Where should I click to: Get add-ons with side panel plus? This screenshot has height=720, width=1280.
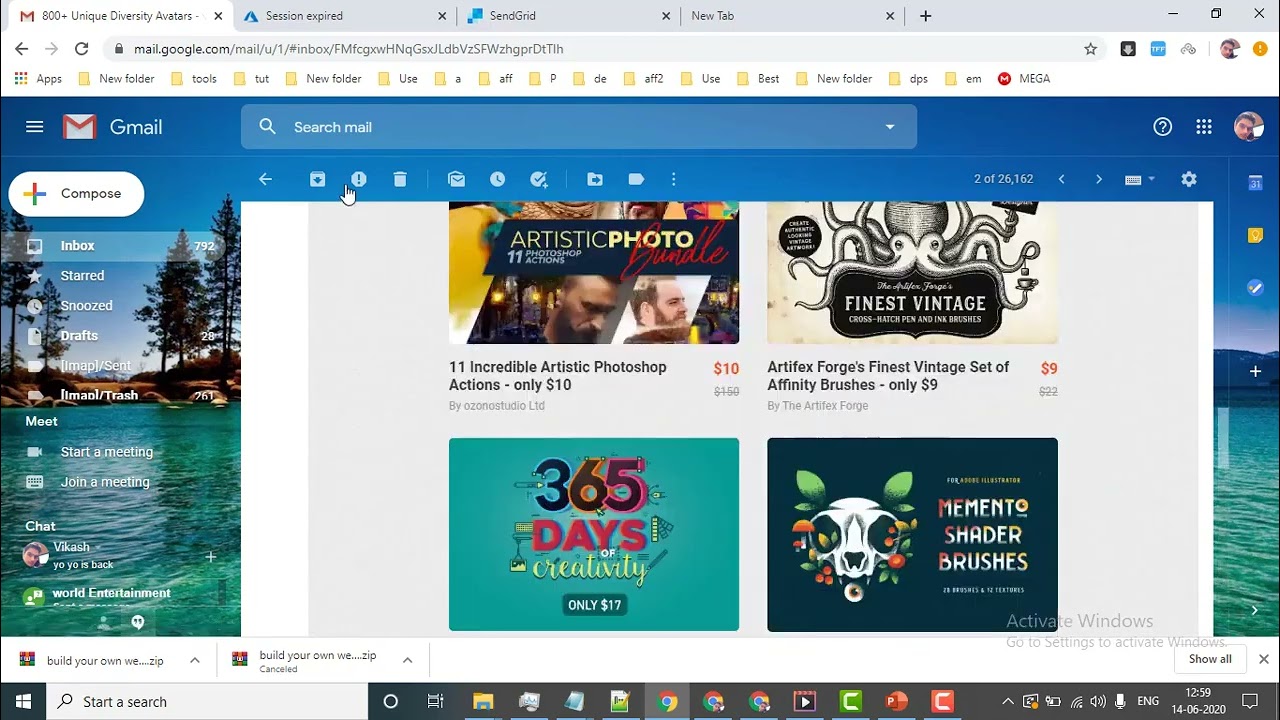point(1255,371)
